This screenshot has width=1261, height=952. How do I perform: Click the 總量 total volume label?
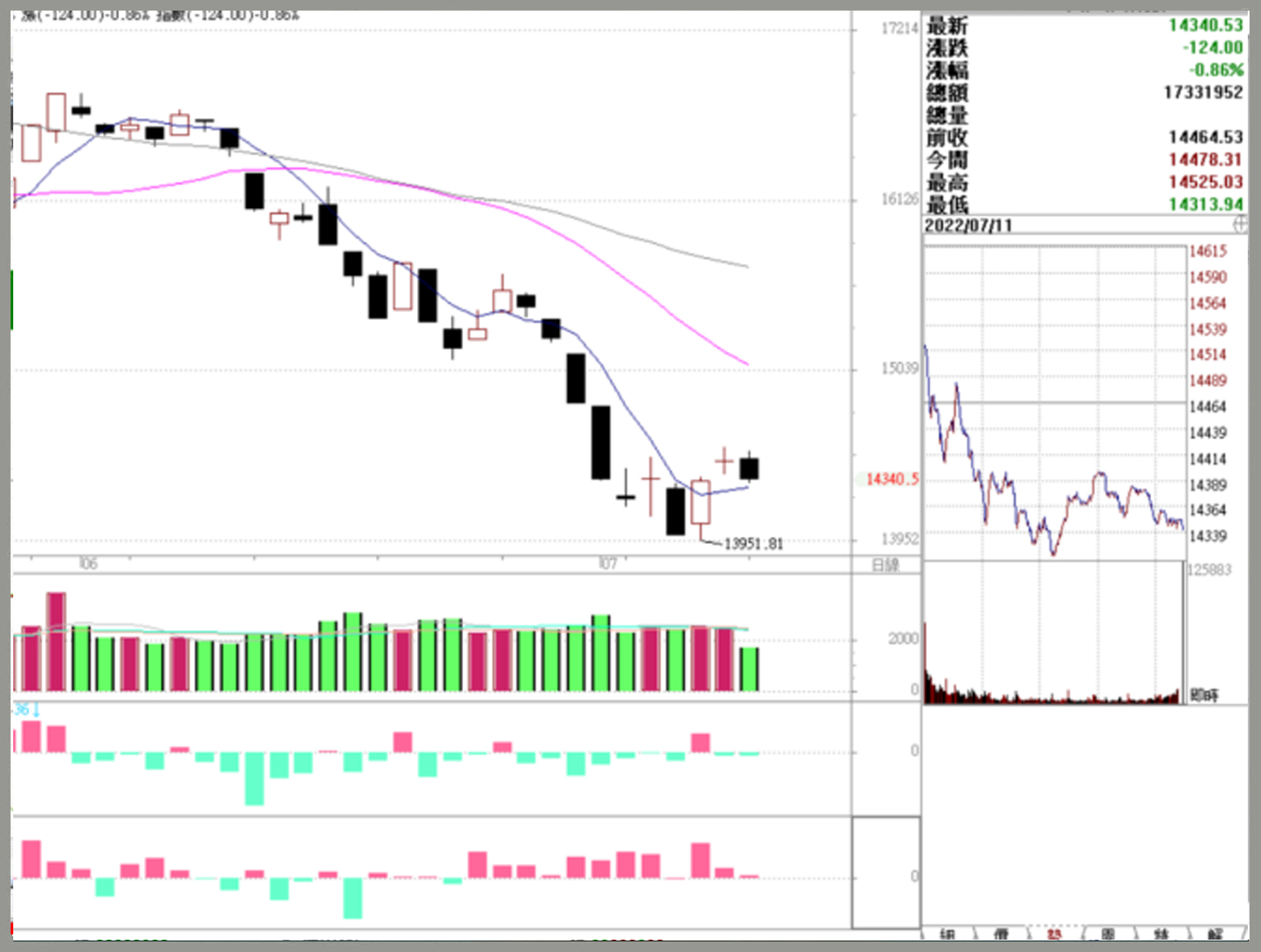tap(947, 115)
